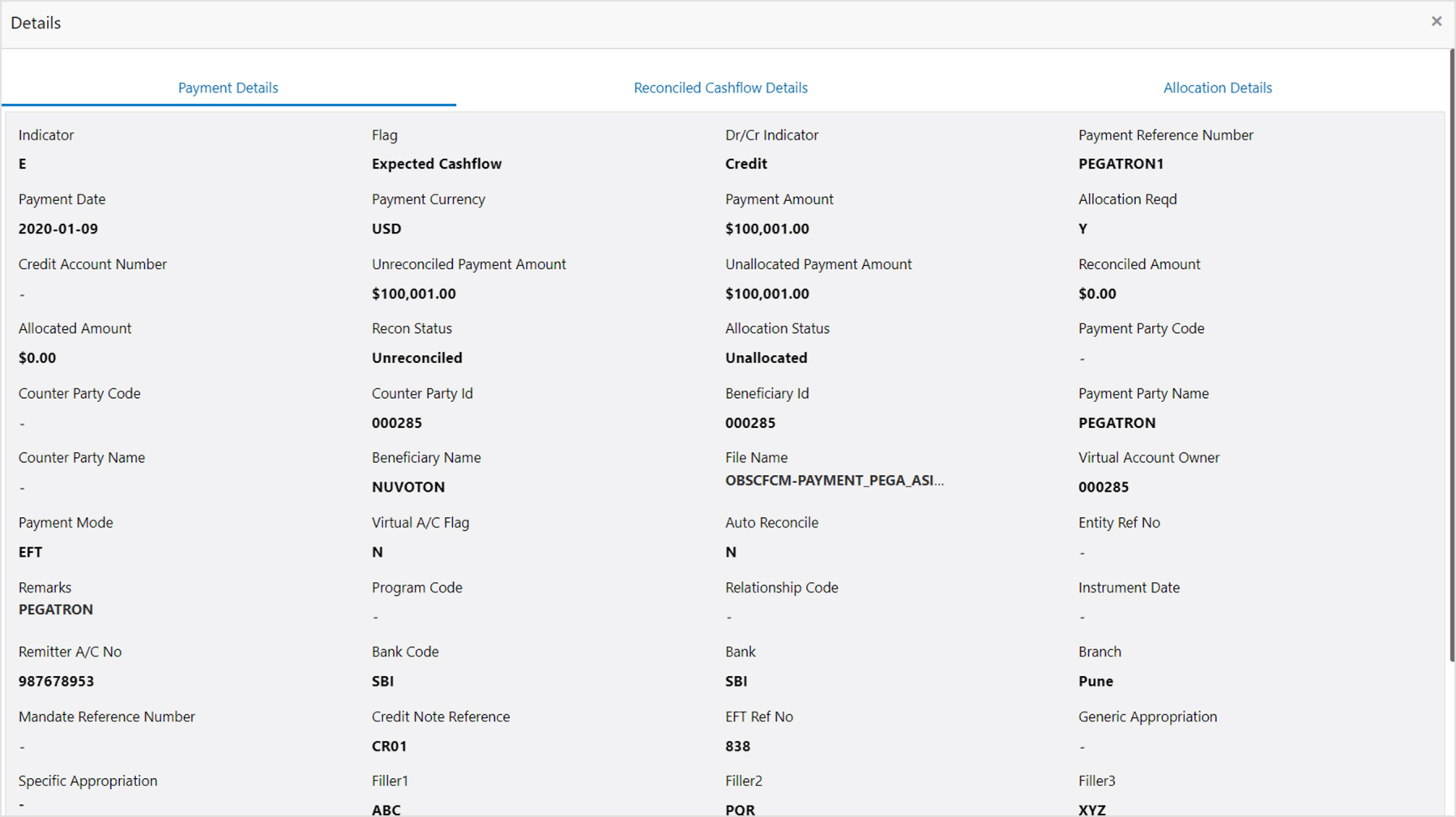Click the Payment Currency value USD
The width and height of the screenshot is (1456, 817).
[x=386, y=229]
